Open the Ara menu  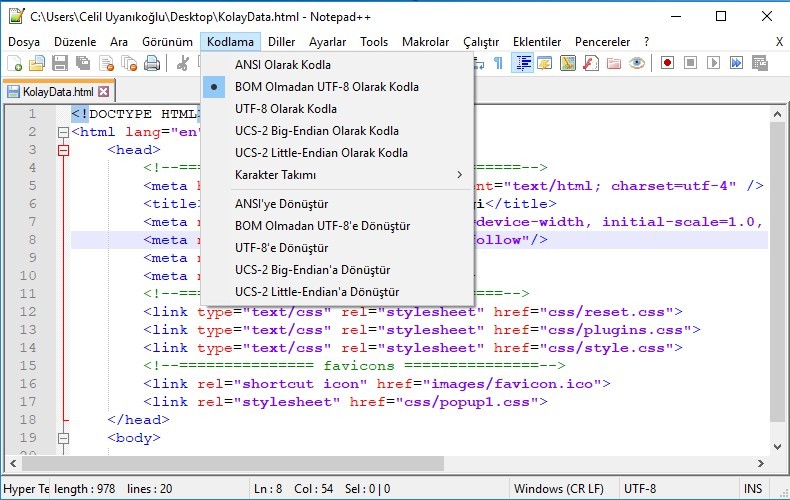pos(119,42)
